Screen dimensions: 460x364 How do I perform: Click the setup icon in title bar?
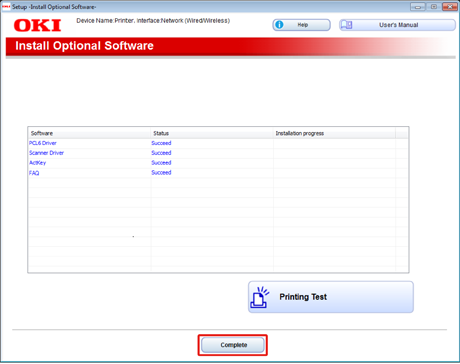point(6,6)
